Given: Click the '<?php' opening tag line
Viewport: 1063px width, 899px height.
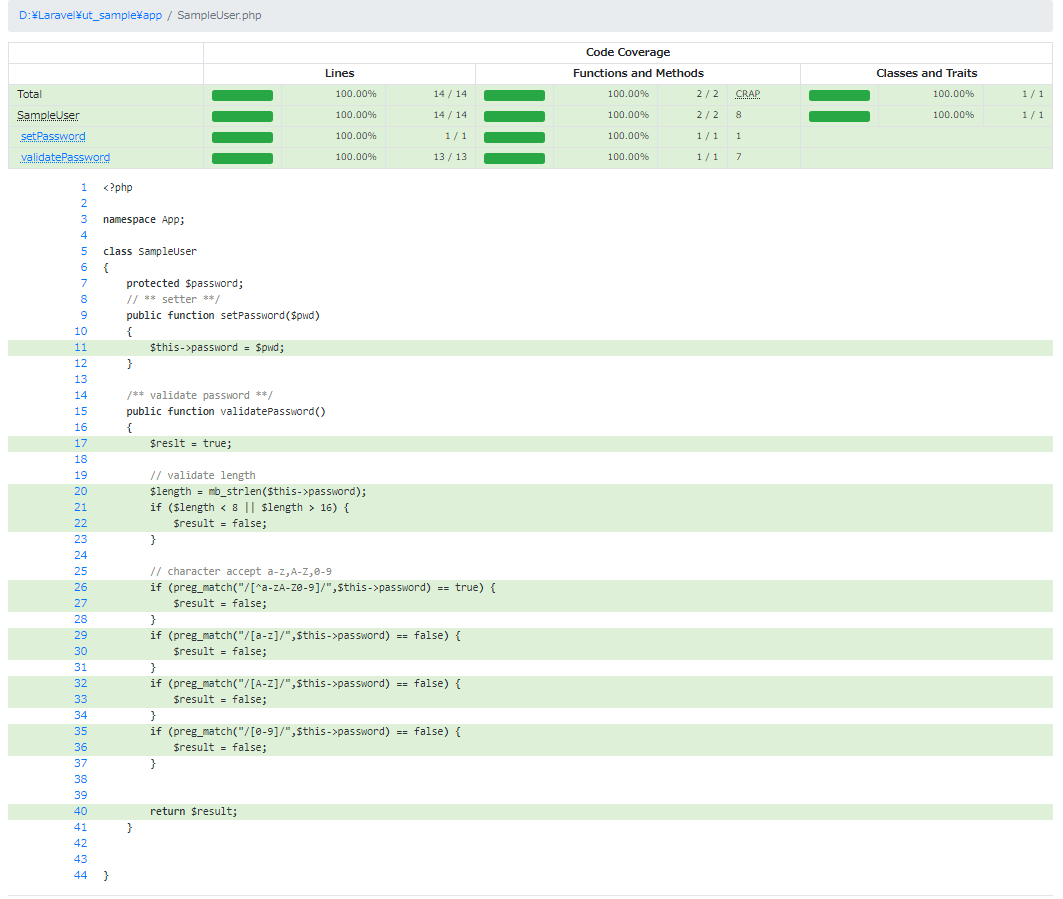Looking at the screenshot, I should pyautogui.click(x=118, y=187).
